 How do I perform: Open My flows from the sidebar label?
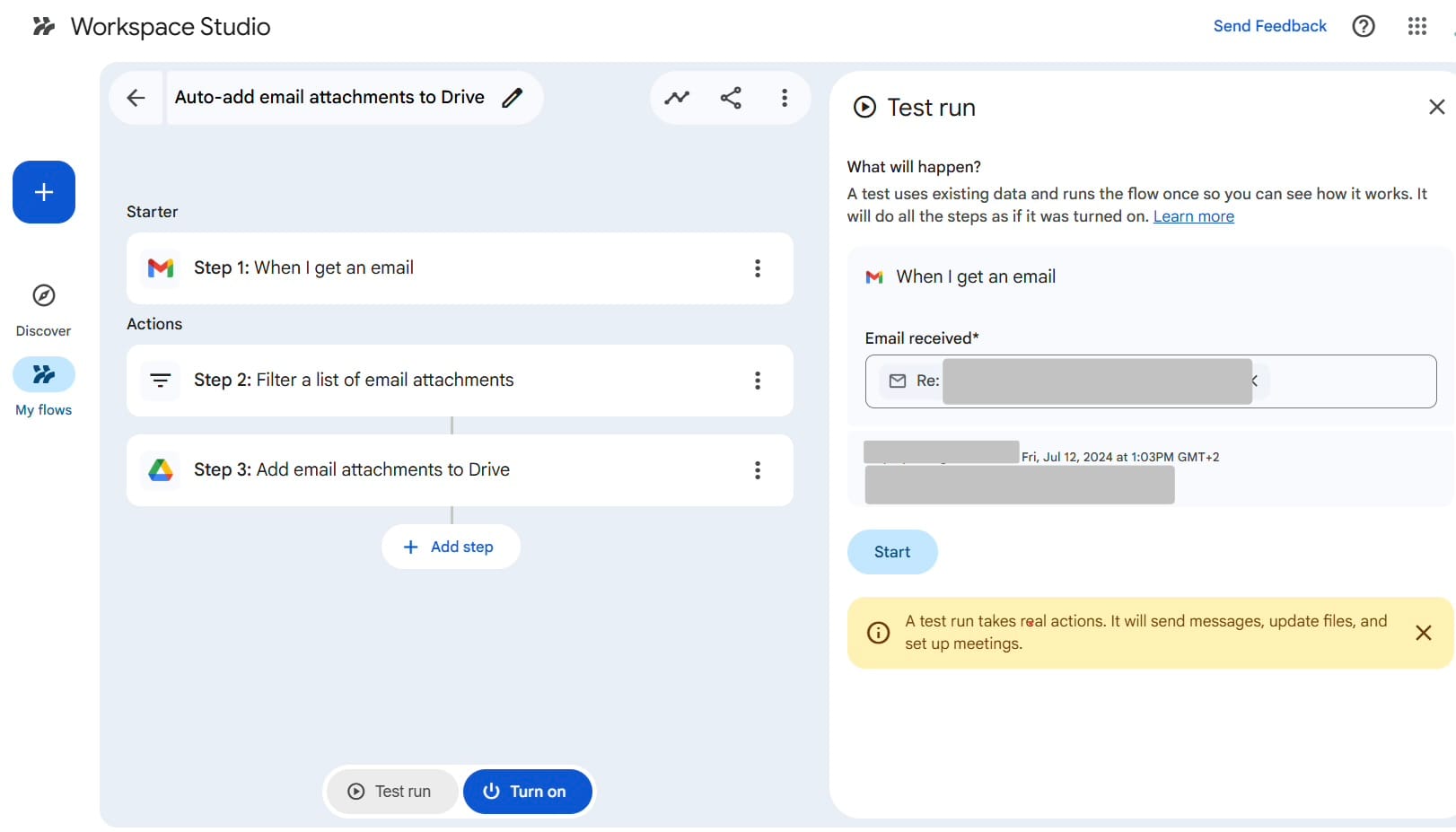(43, 410)
